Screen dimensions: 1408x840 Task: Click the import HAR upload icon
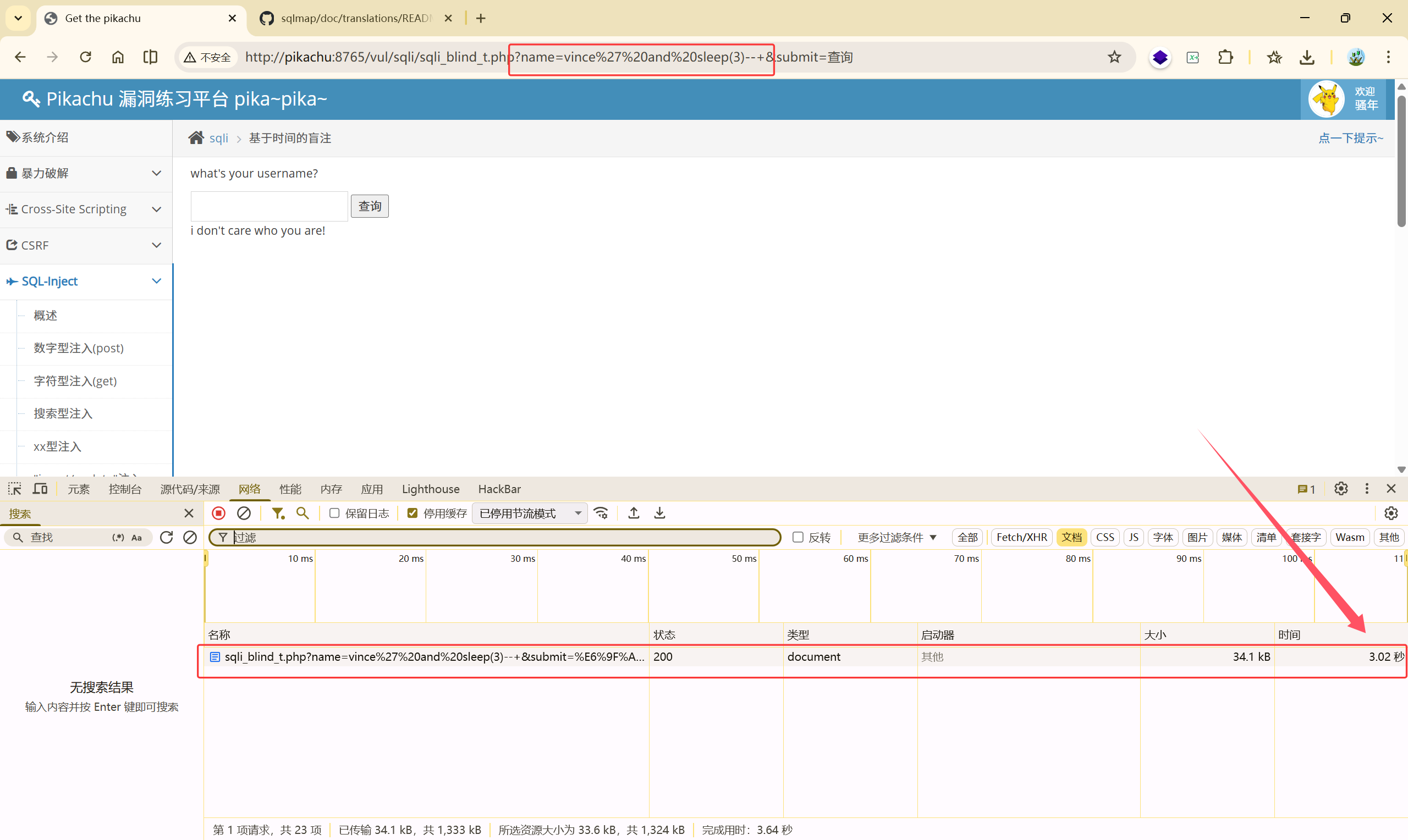pos(634,513)
